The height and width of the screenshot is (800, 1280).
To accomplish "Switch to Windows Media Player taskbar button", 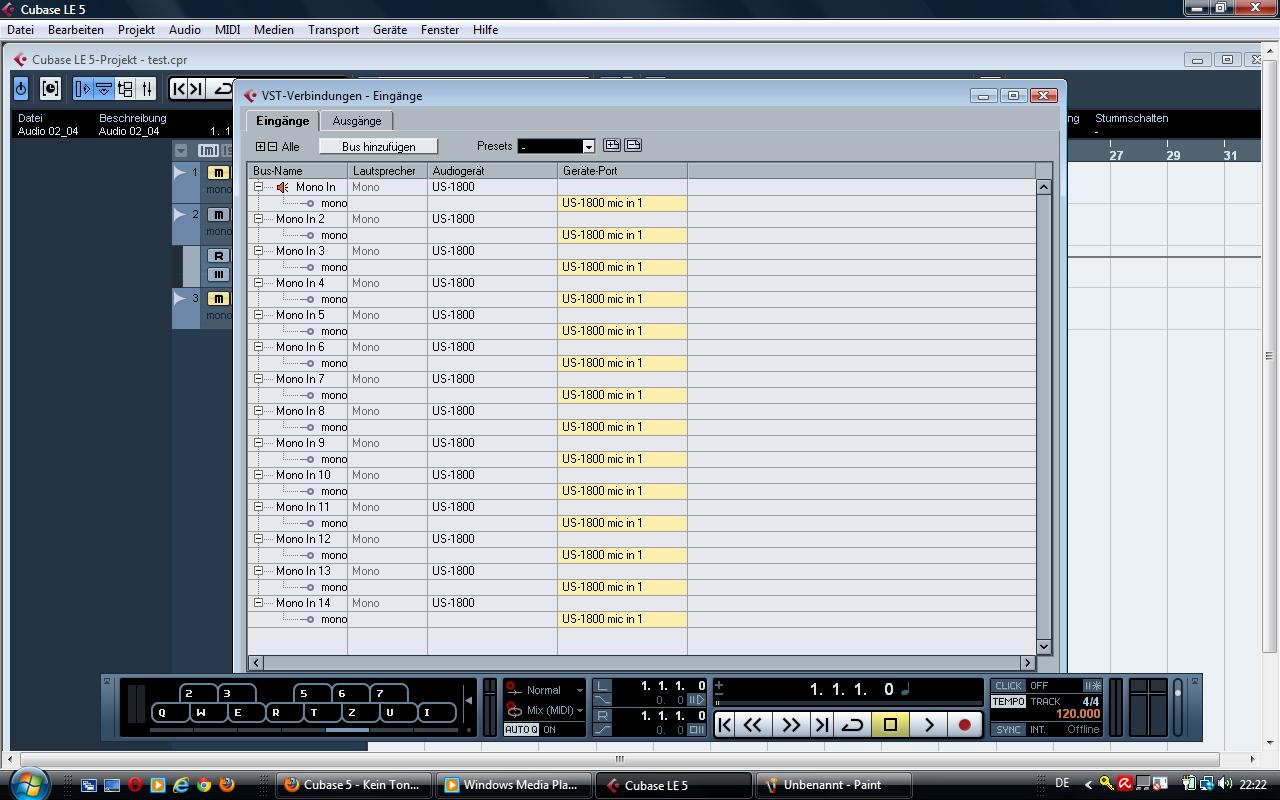I will tap(514, 785).
